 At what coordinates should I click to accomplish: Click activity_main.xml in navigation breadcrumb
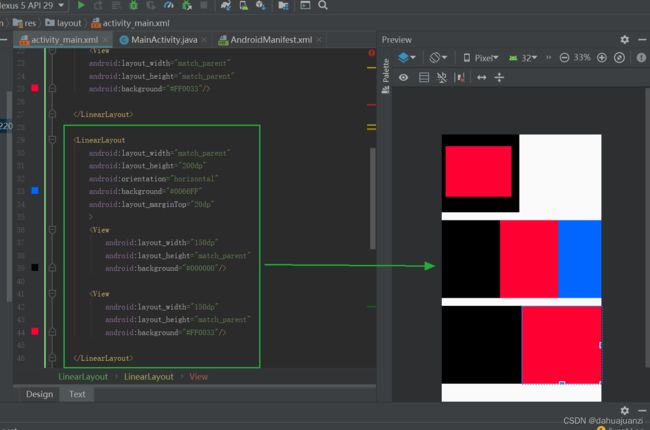pos(130,23)
